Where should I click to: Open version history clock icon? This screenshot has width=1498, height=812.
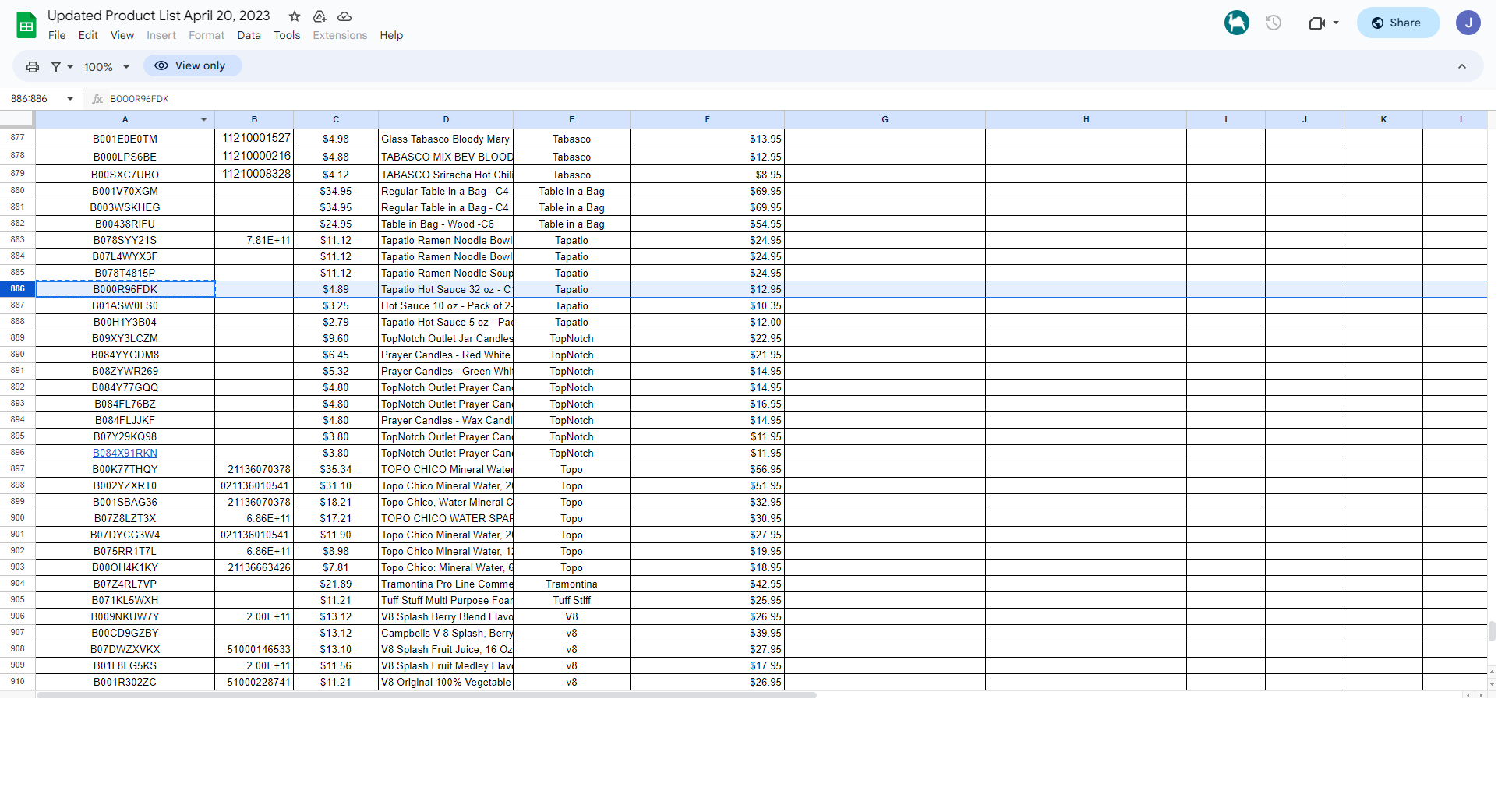point(1274,23)
